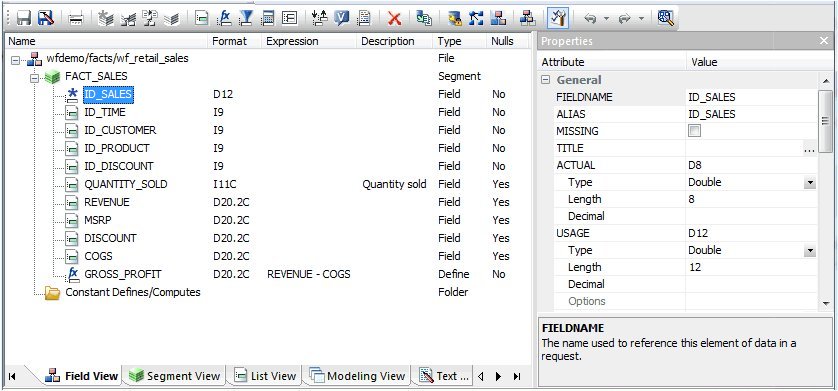Select the Constant Defines/Computes folder

click(133, 292)
